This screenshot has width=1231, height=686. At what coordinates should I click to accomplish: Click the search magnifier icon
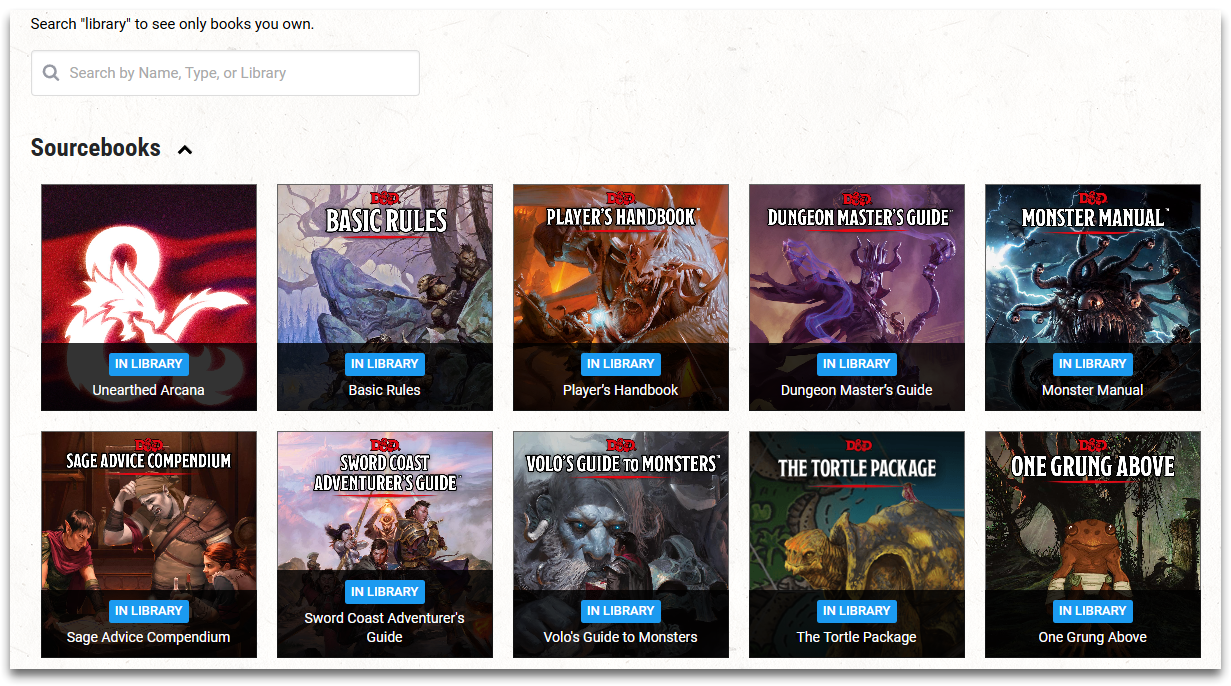(x=51, y=73)
